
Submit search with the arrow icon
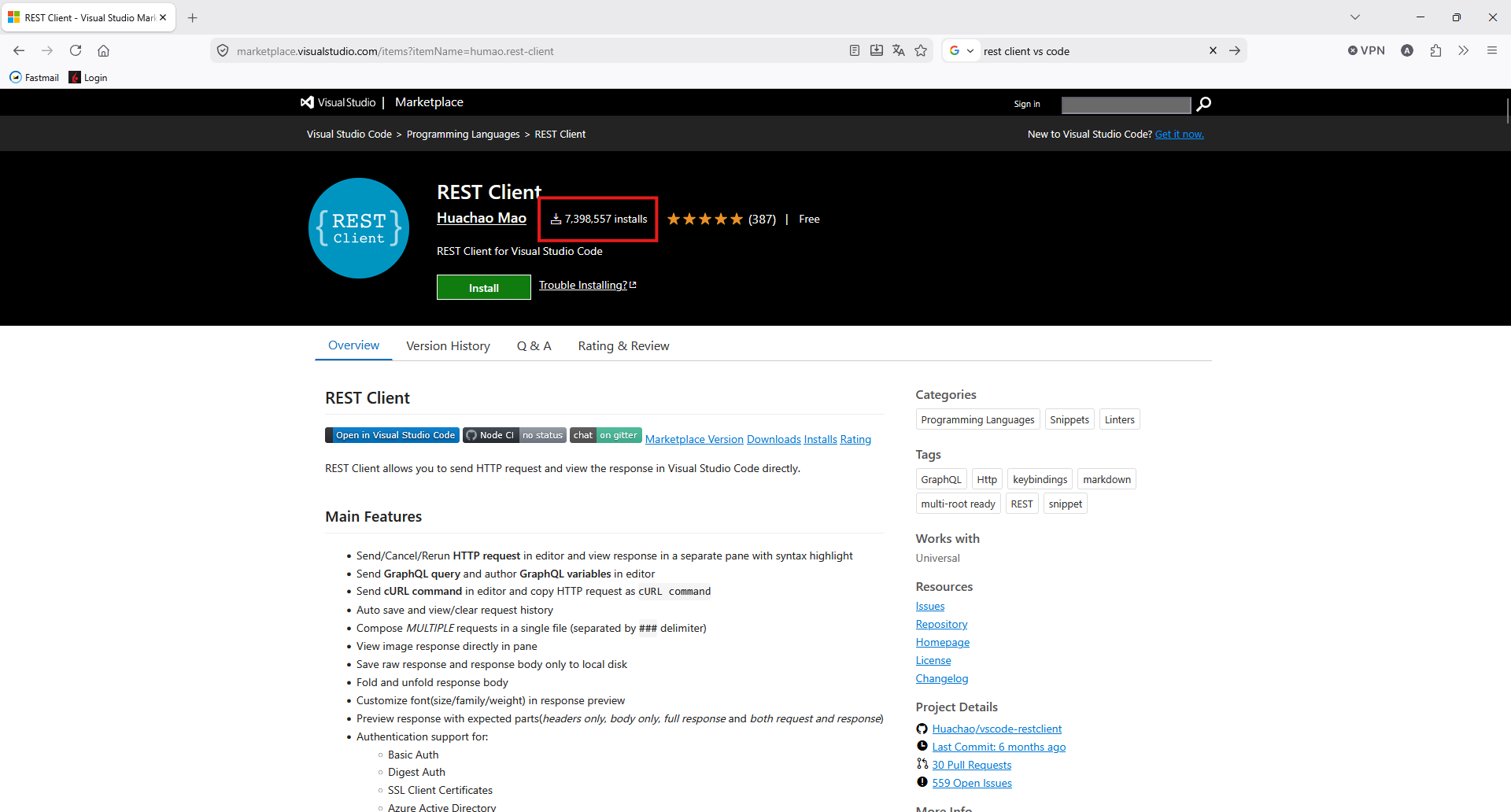point(1235,50)
